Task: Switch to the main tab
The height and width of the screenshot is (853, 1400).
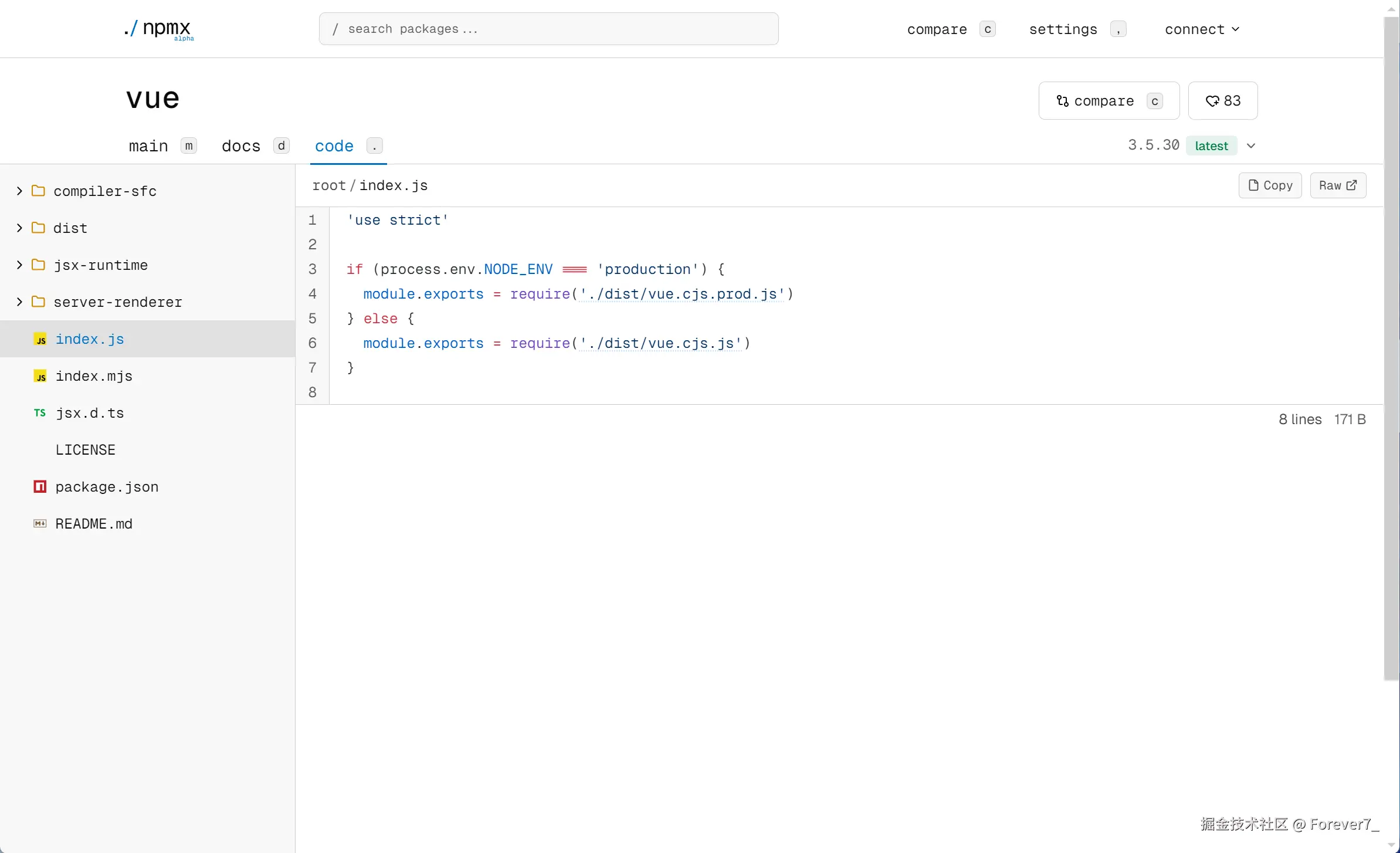Action: tap(148, 146)
